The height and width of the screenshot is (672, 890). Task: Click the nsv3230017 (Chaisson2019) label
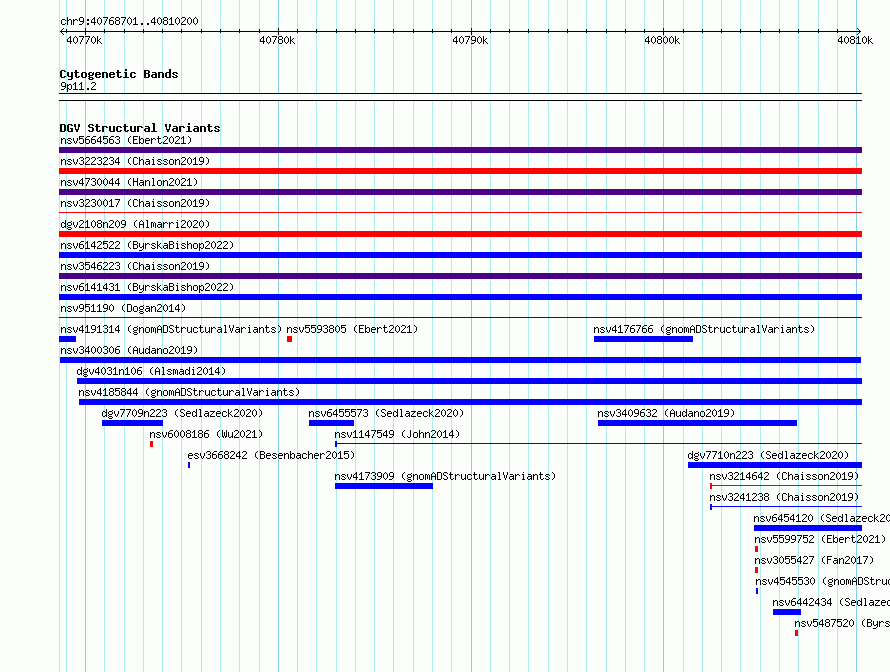[135, 203]
